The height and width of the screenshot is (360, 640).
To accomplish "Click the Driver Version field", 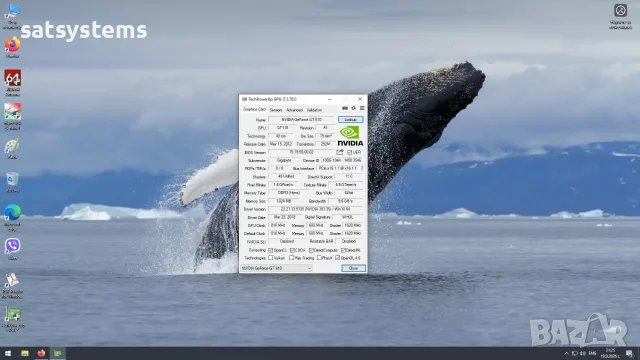I will coord(316,209).
